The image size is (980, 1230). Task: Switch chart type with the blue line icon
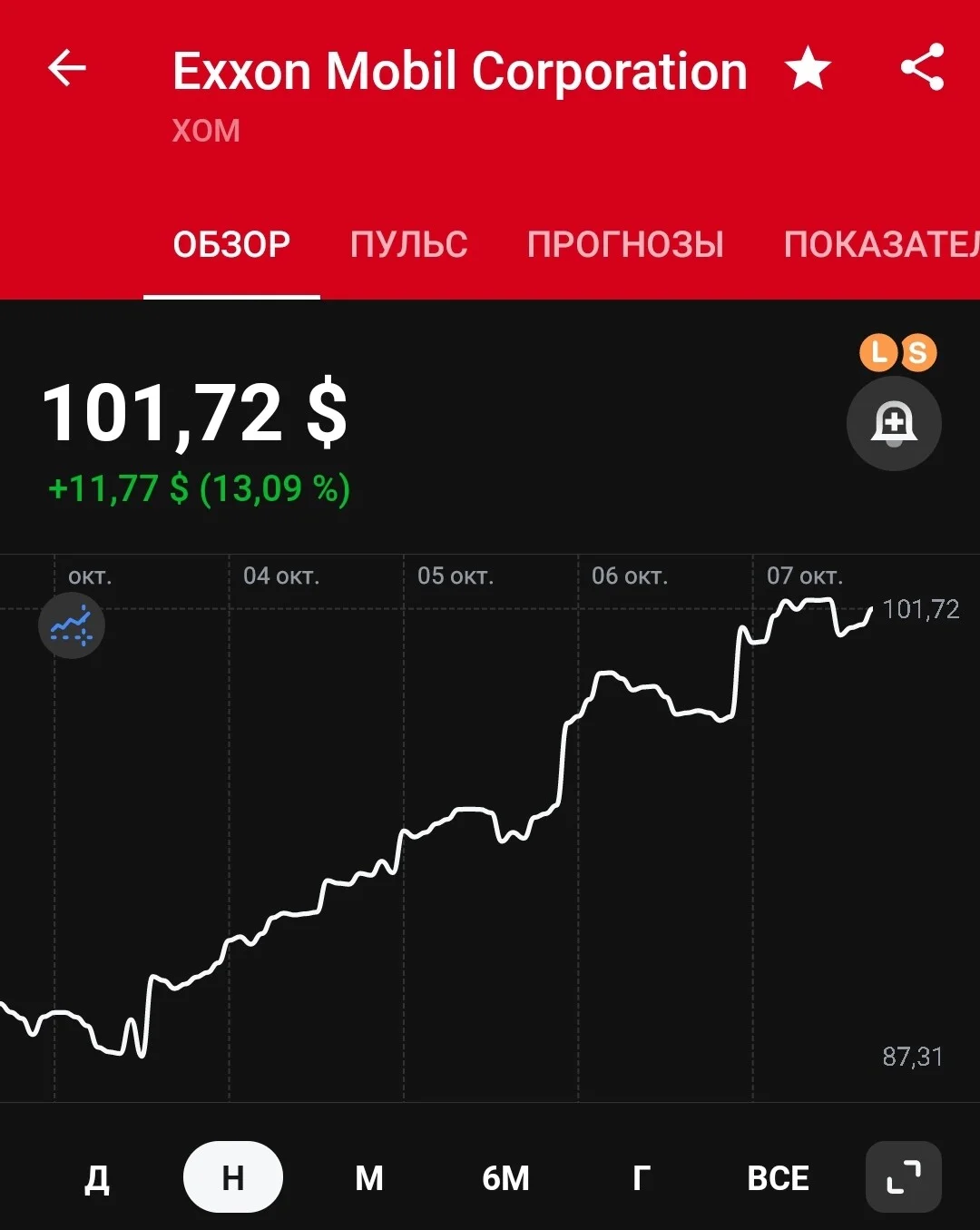click(72, 625)
